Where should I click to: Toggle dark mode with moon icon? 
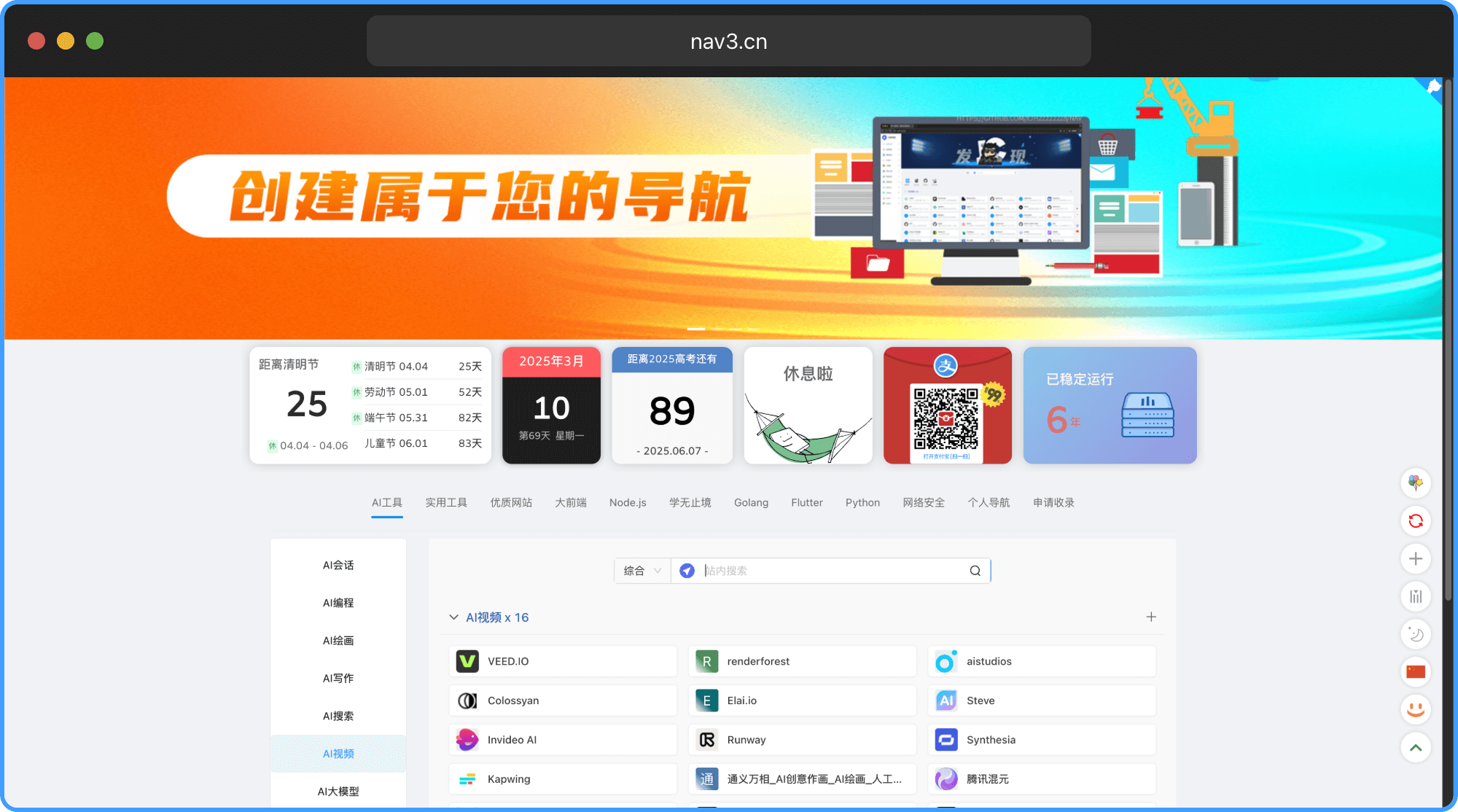[x=1416, y=634]
